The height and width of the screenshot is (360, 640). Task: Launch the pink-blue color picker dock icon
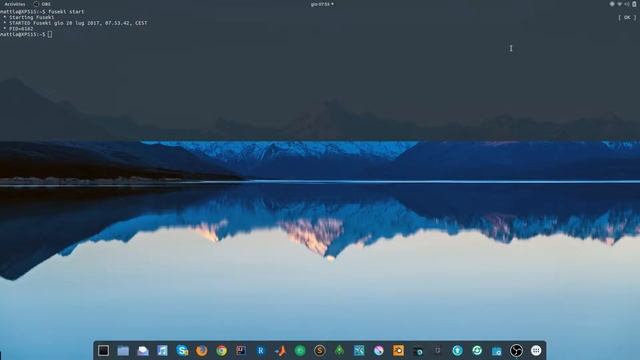pos(379,350)
